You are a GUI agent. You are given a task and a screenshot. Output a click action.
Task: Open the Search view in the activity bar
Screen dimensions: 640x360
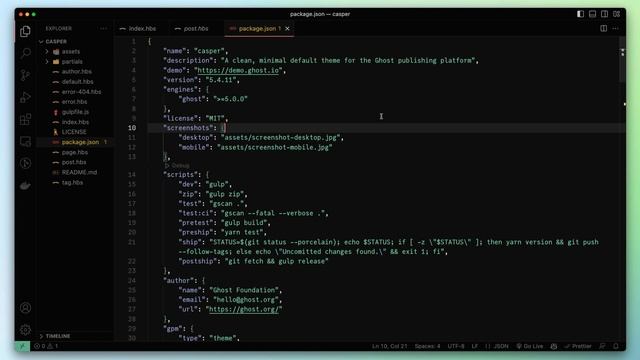tap(25, 53)
